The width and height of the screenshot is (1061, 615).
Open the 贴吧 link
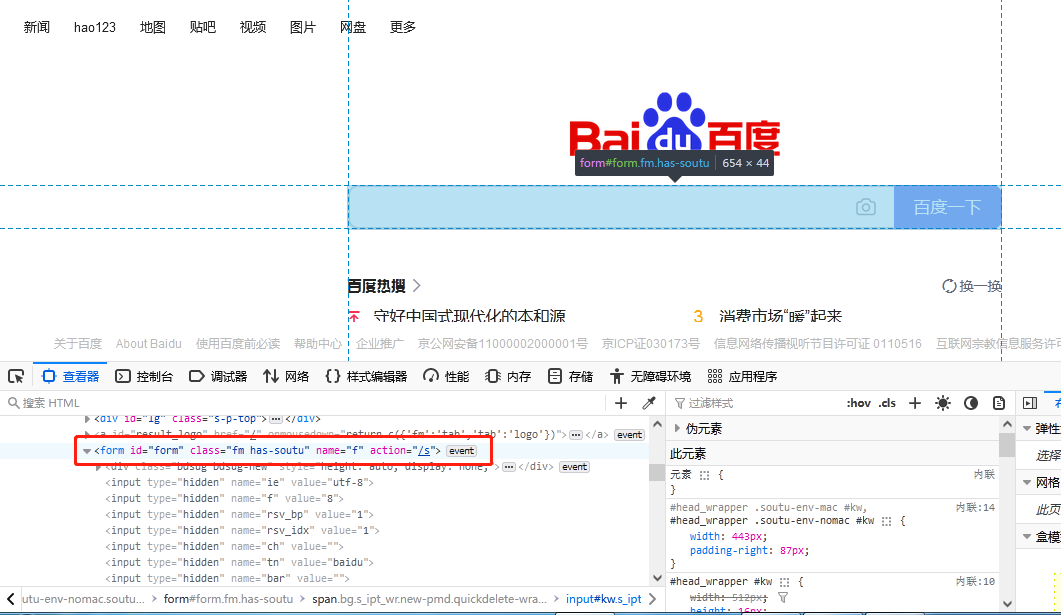click(202, 27)
